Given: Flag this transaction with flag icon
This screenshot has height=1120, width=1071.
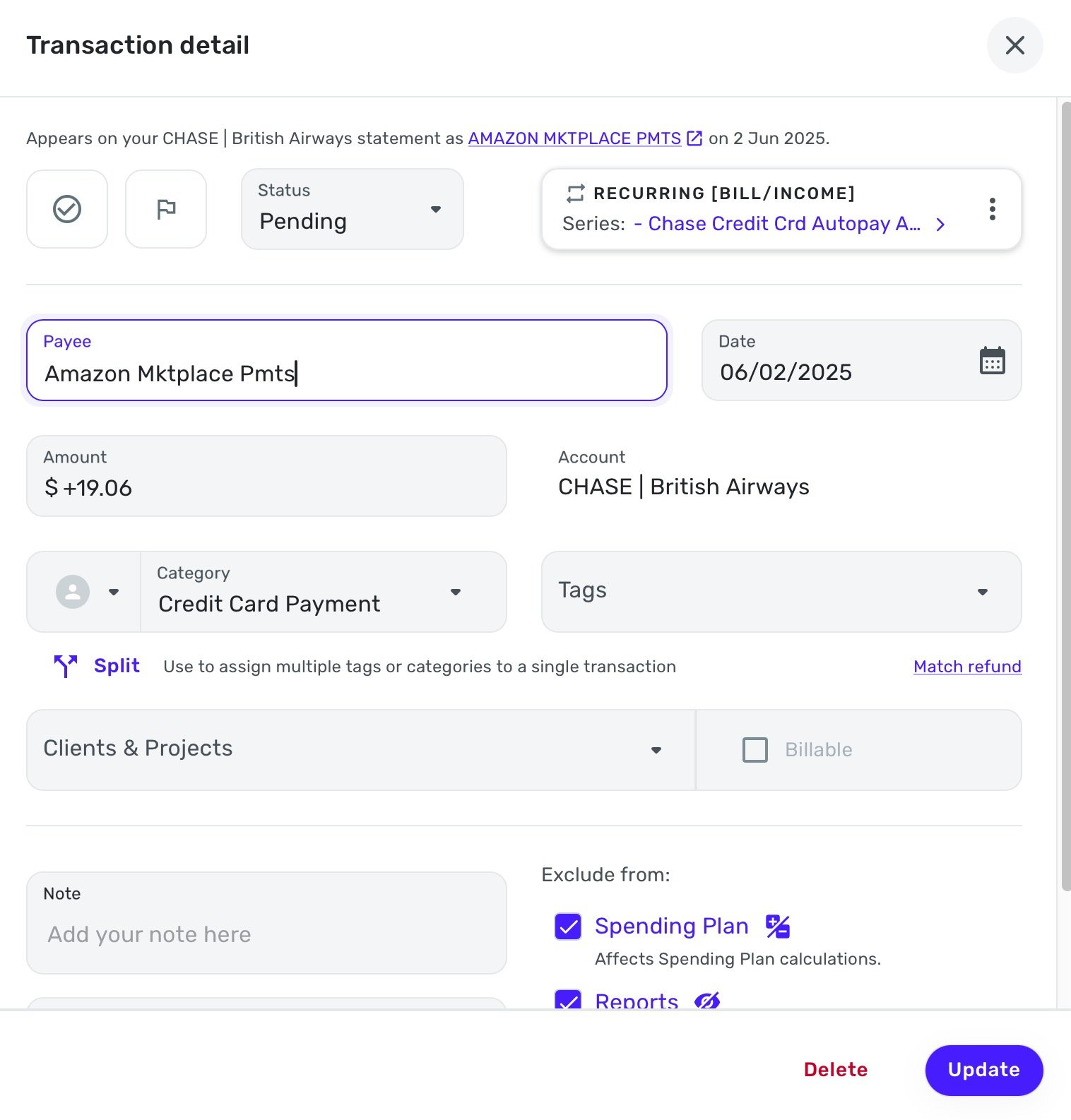Looking at the screenshot, I should click(x=166, y=209).
